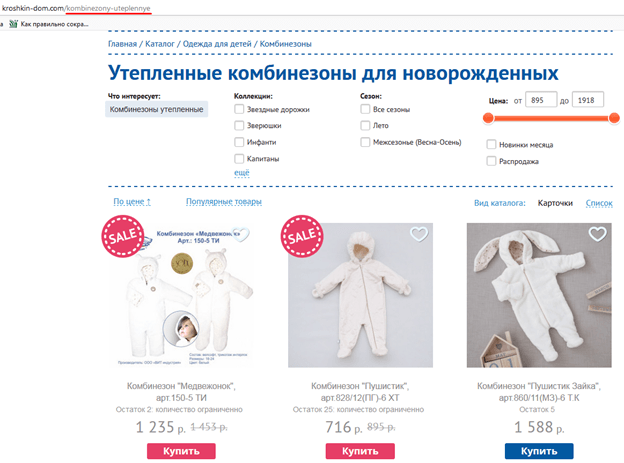624x463 pixels.
Task: Click SALE badge on Медвежонок product
Action: 123,236
